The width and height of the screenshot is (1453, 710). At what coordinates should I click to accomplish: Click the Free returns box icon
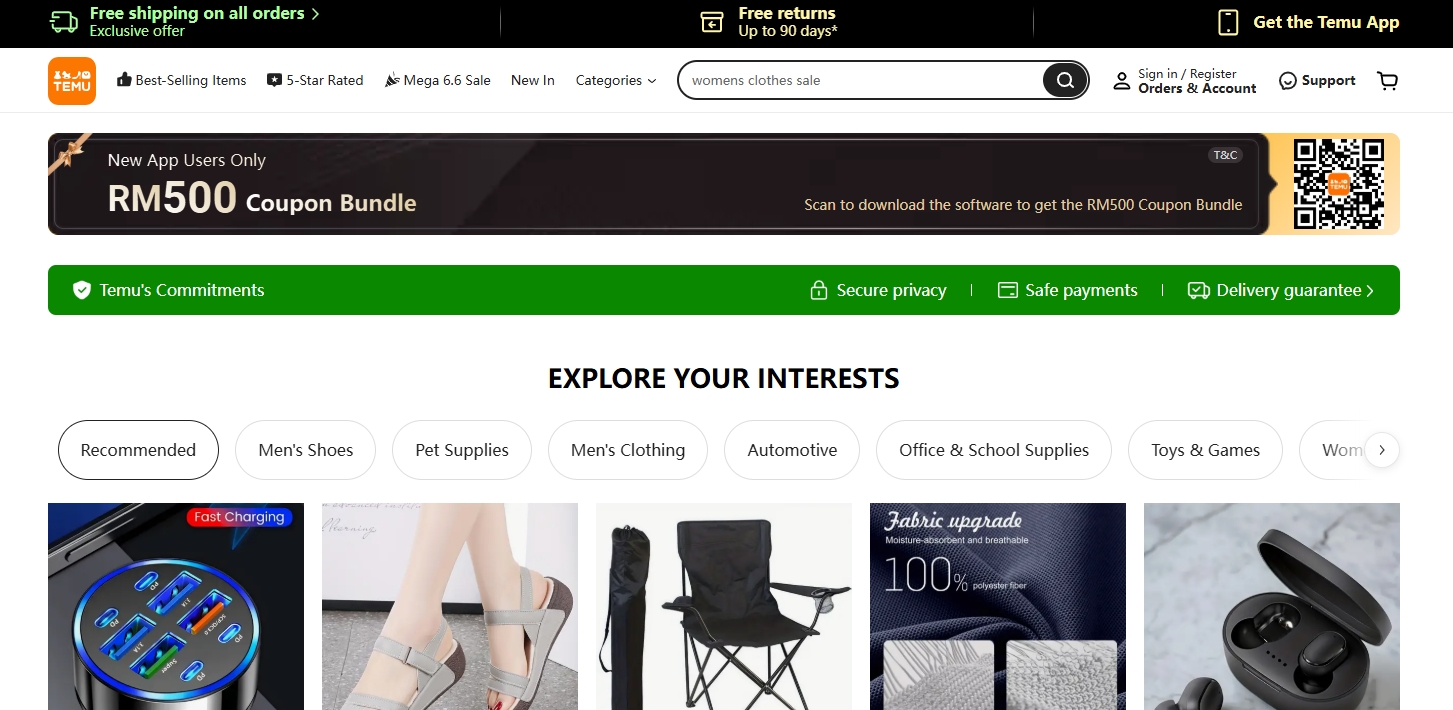pyautogui.click(x=712, y=22)
